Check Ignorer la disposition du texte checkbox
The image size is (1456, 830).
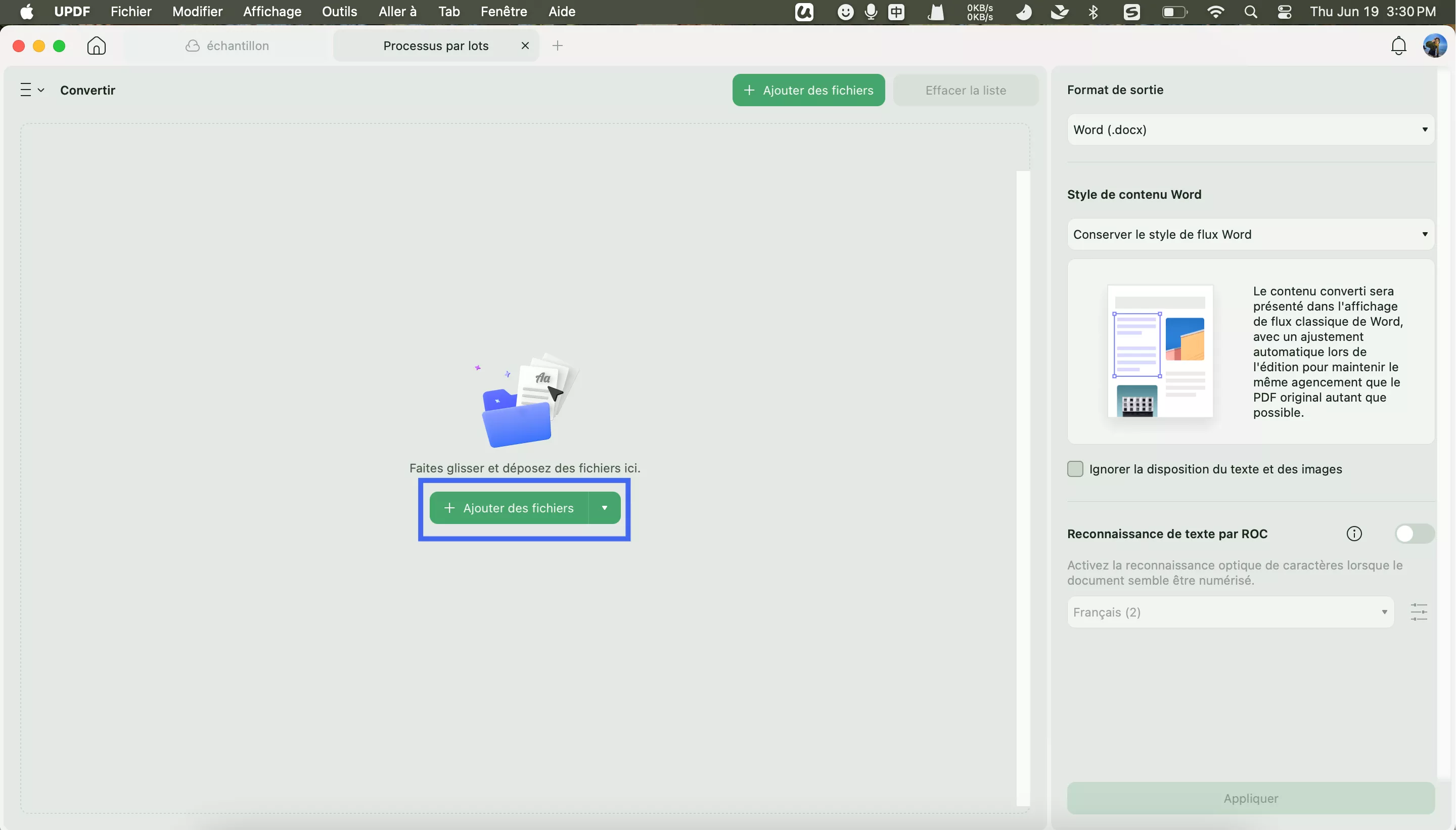1075,469
